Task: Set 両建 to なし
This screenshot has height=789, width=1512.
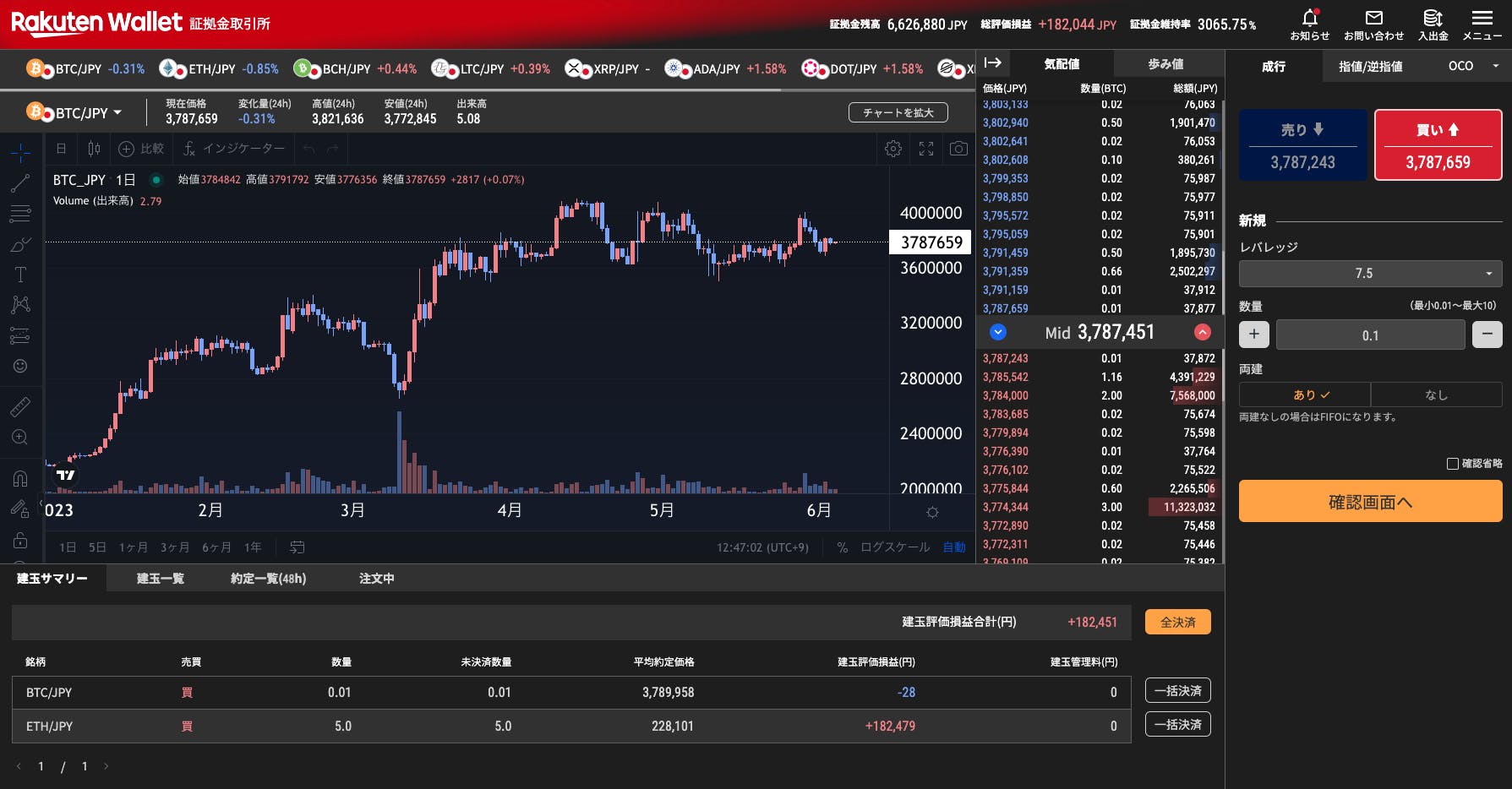Action: [x=1436, y=394]
